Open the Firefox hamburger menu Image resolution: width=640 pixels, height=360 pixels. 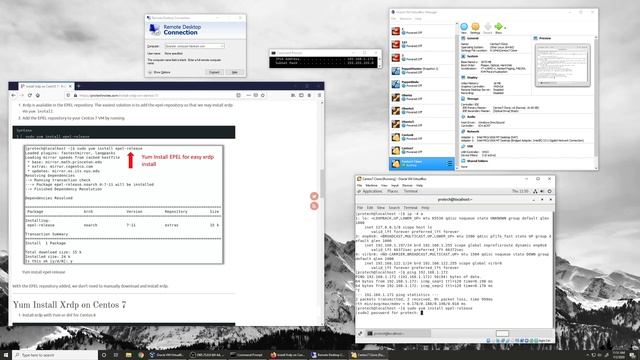click(x=319, y=96)
